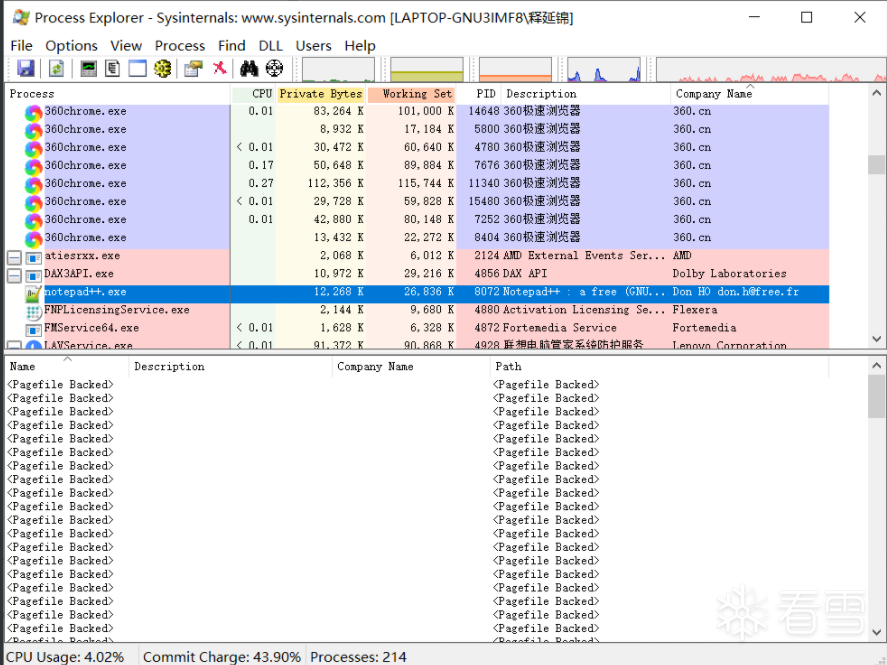Select 360chrome.exe with PID 7676
The image size is (887, 665).
pyautogui.click(x=417, y=167)
